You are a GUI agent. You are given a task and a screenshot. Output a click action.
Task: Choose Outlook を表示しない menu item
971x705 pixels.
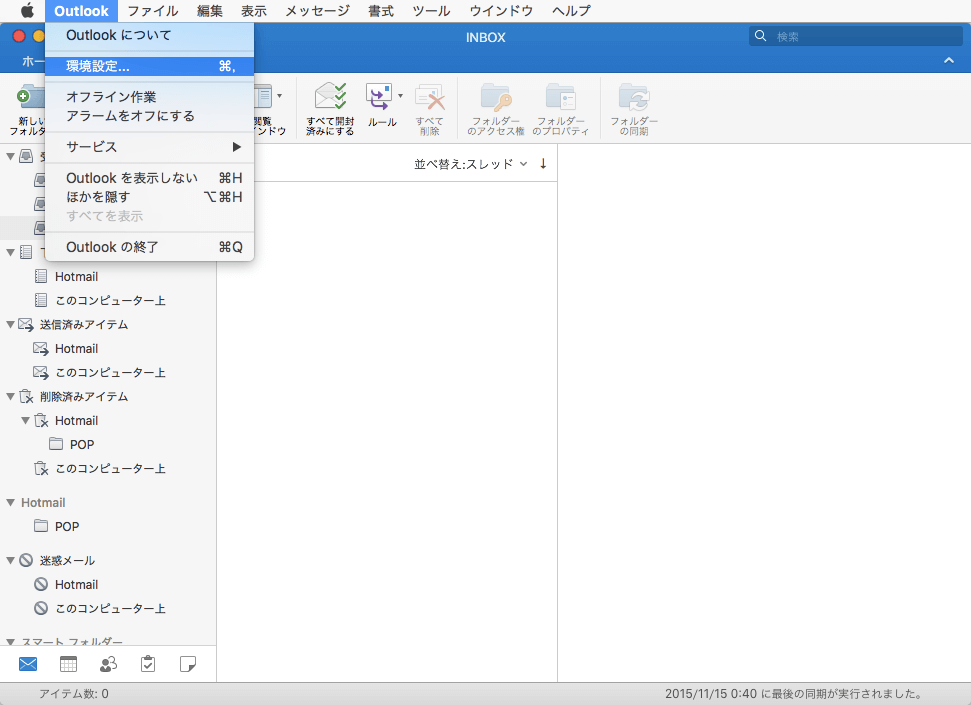149,178
